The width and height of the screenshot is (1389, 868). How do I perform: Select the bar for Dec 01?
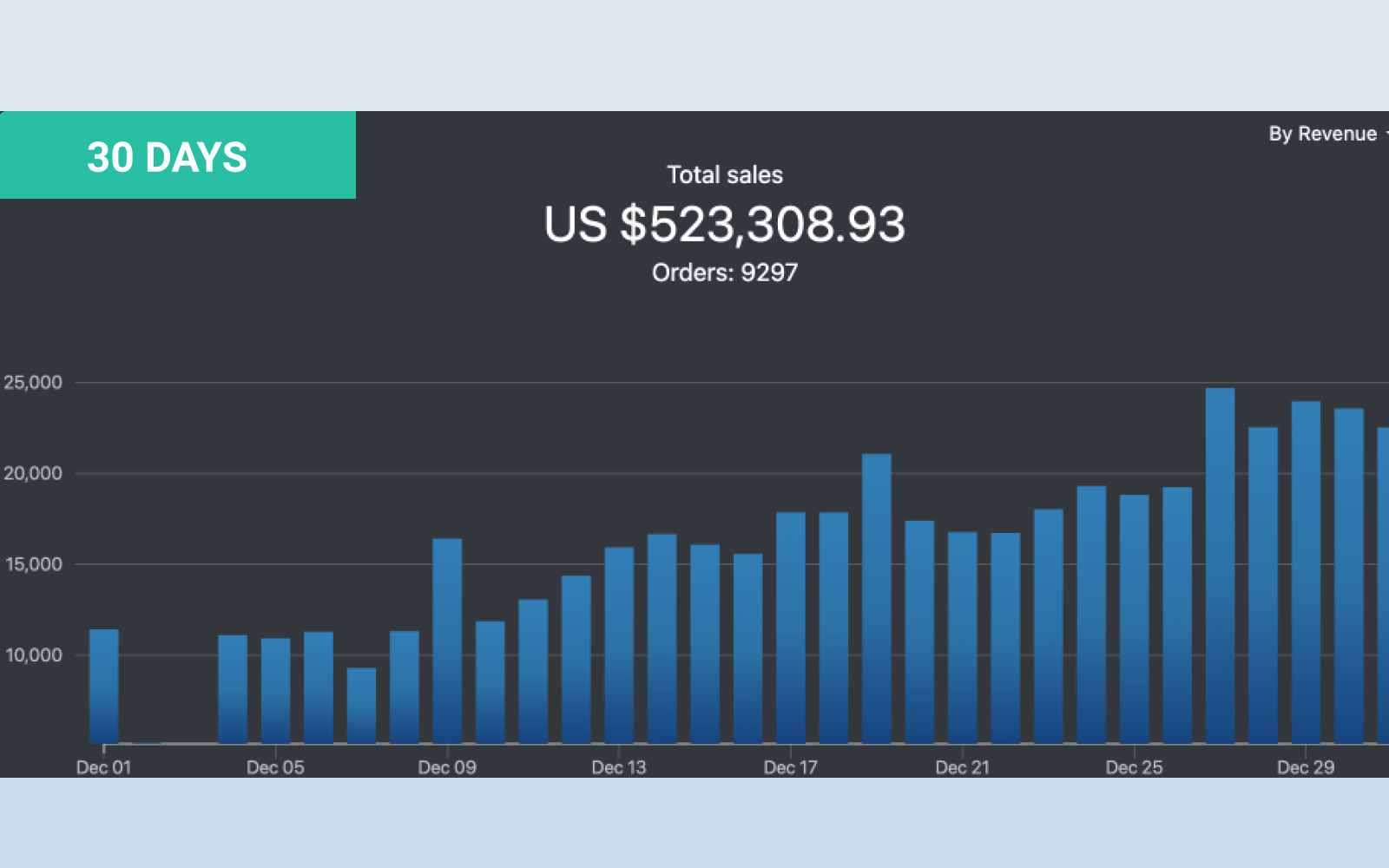click(104, 686)
